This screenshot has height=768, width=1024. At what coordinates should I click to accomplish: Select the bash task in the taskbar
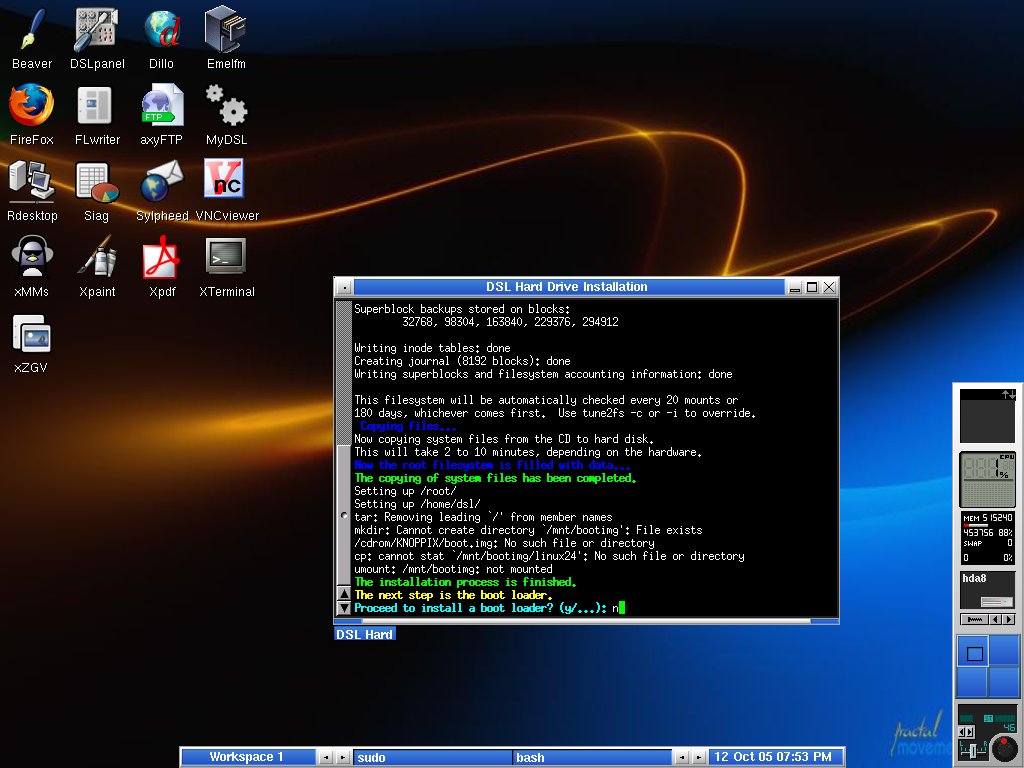[x=592, y=758]
